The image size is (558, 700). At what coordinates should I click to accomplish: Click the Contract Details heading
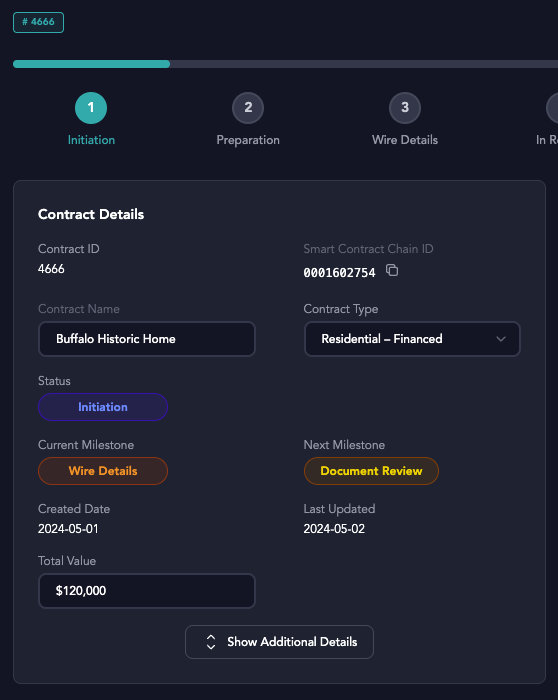click(x=91, y=214)
